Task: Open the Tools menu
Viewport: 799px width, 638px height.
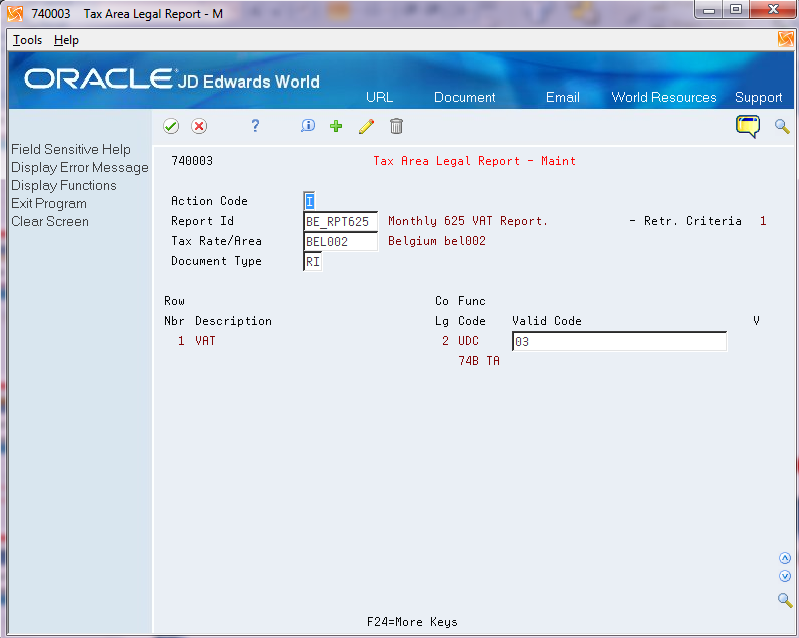Action: point(28,40)
